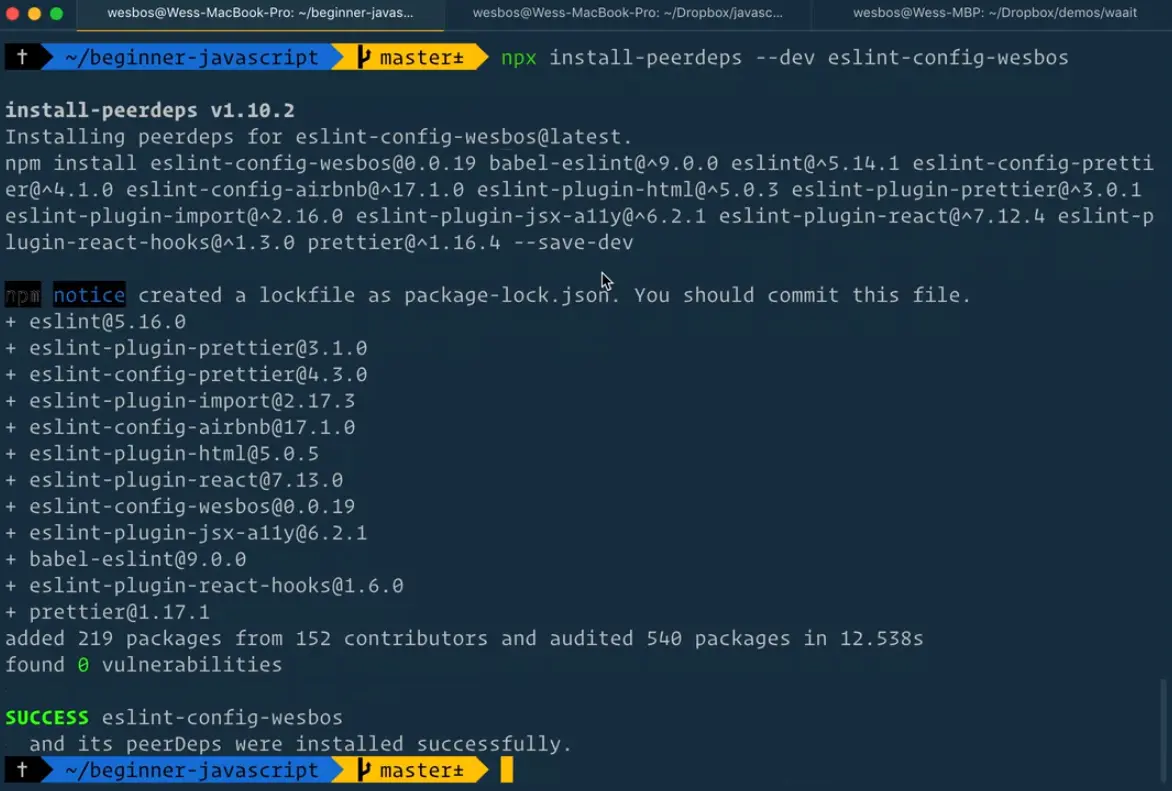Click the yellow minimize window button
Screen dimensions: 1172x791
(35, 14)
